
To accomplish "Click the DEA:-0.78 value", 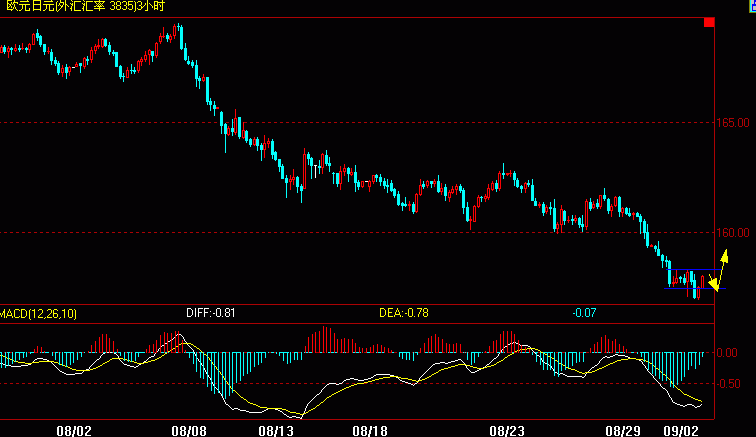I will click(x=404, y=313).
